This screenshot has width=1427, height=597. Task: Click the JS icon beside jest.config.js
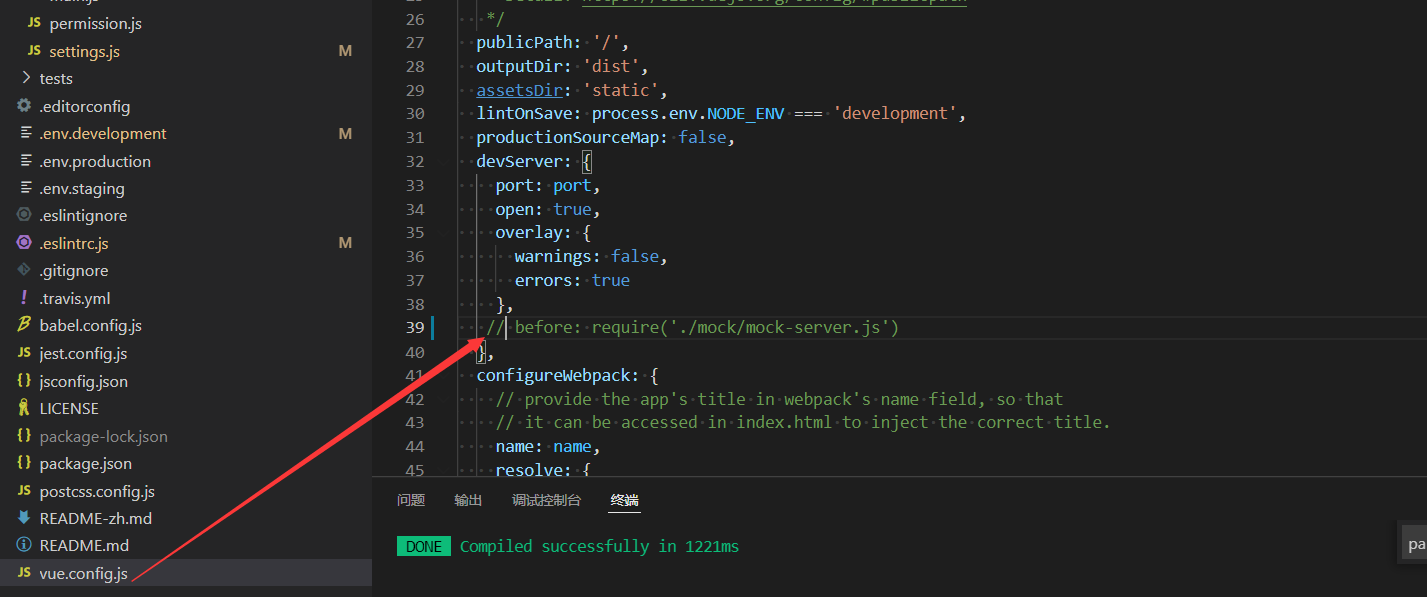pos(24,353)
